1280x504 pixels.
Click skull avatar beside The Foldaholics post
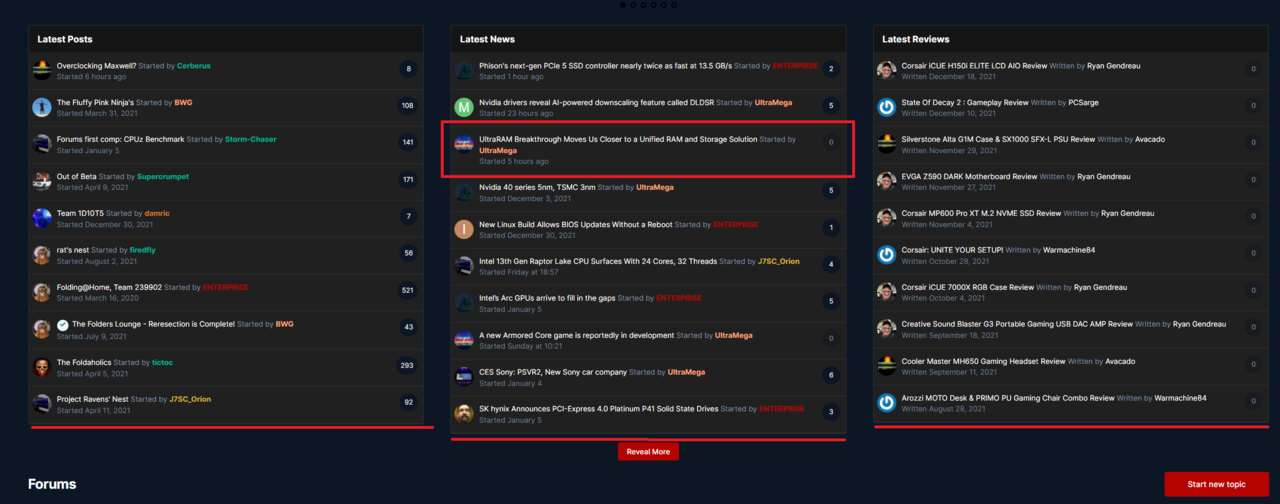(x=42, y=367)
